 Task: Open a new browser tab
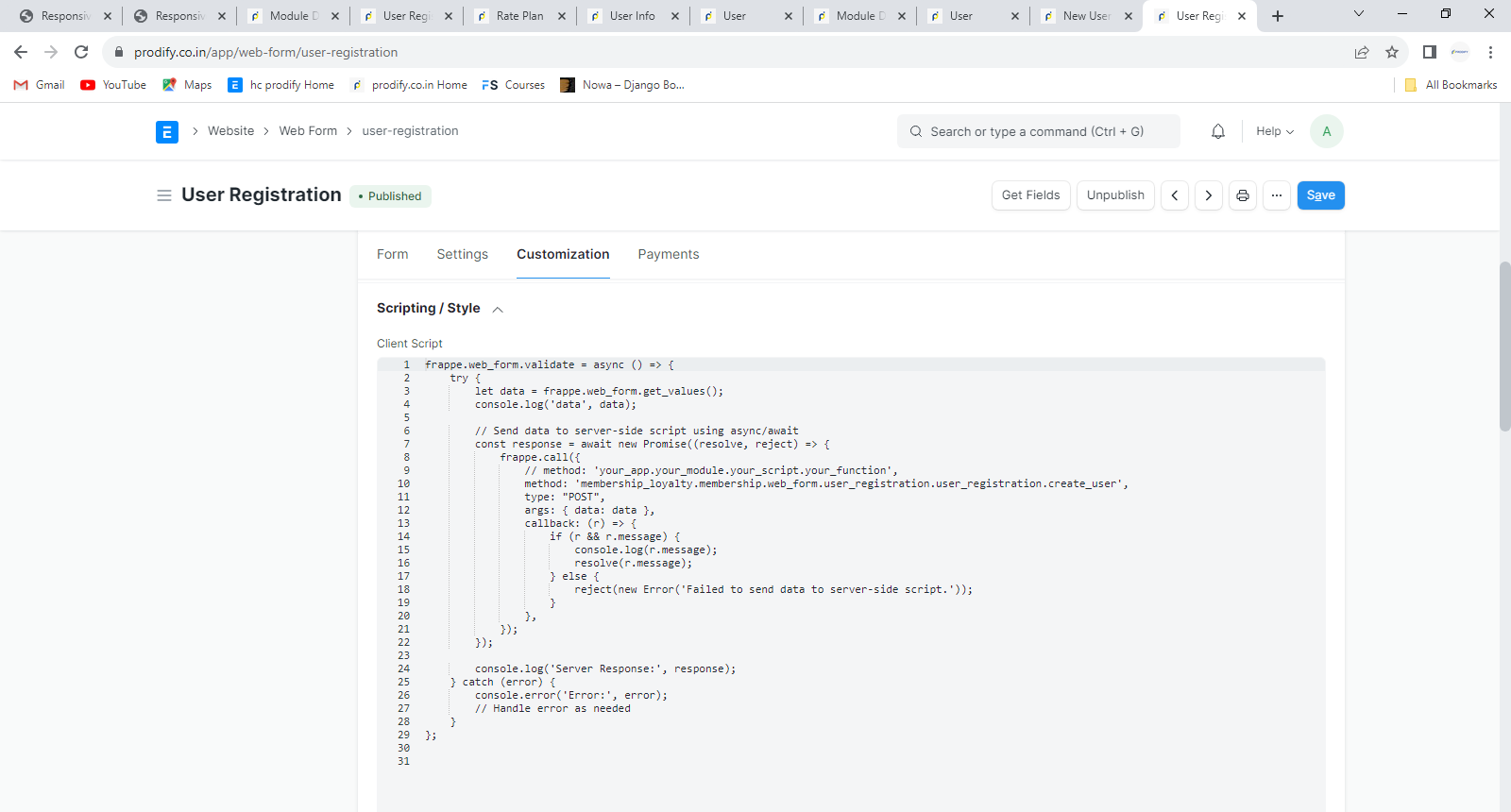tap(1278, 16)
